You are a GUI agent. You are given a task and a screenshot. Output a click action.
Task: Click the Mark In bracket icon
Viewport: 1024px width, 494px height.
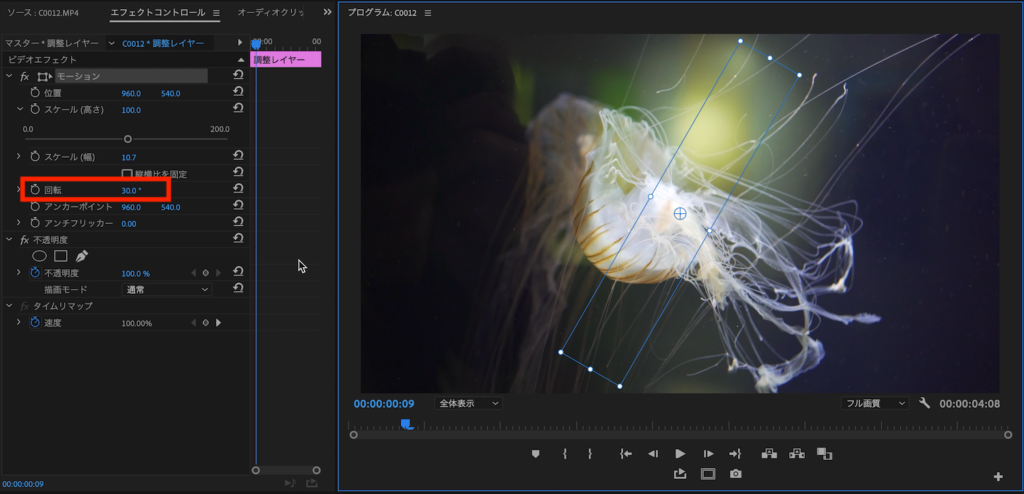(565, 453)
